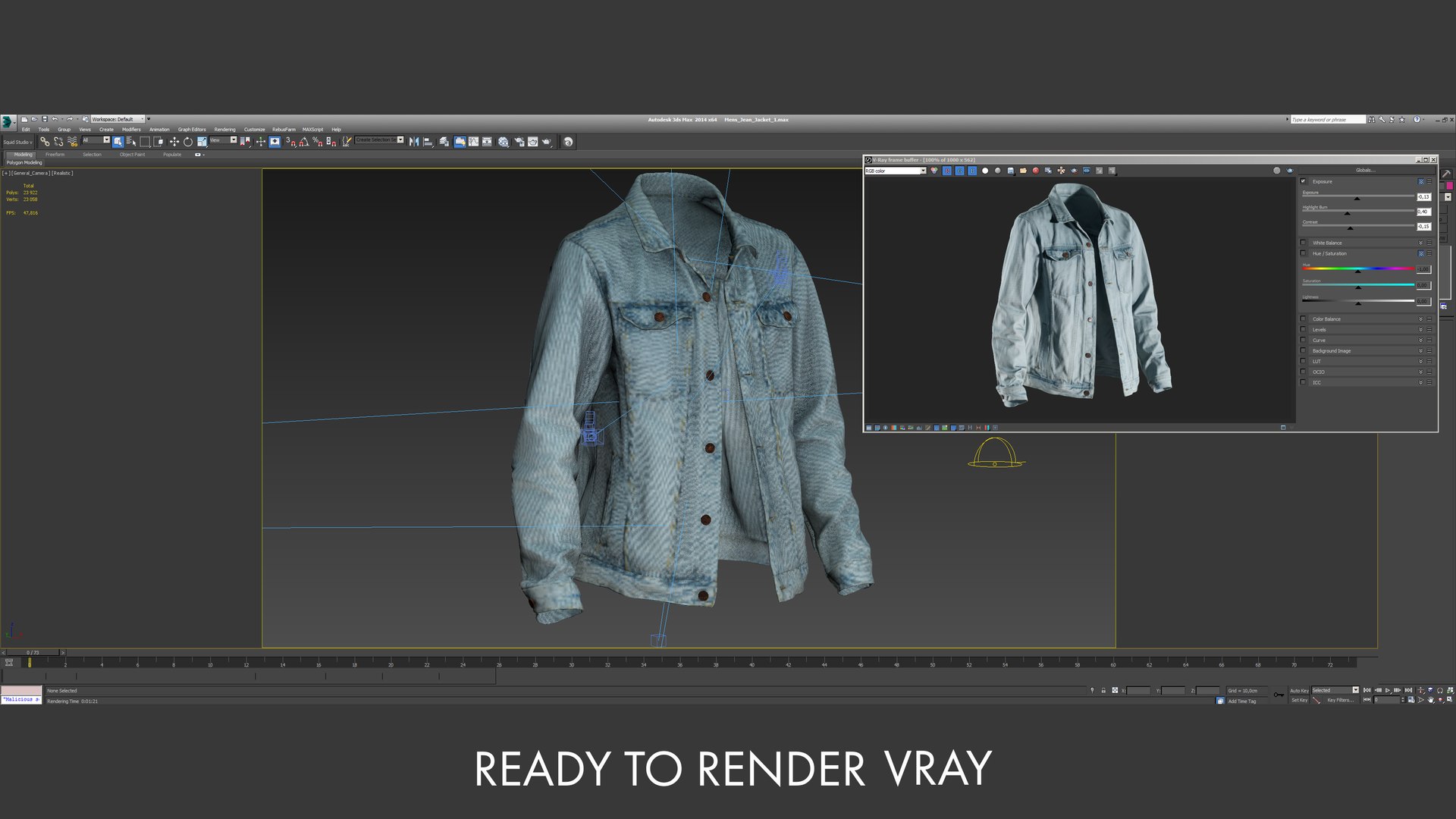Adjust the Contrast slider handle
1456x819 pixels.
coord(1350,227)
